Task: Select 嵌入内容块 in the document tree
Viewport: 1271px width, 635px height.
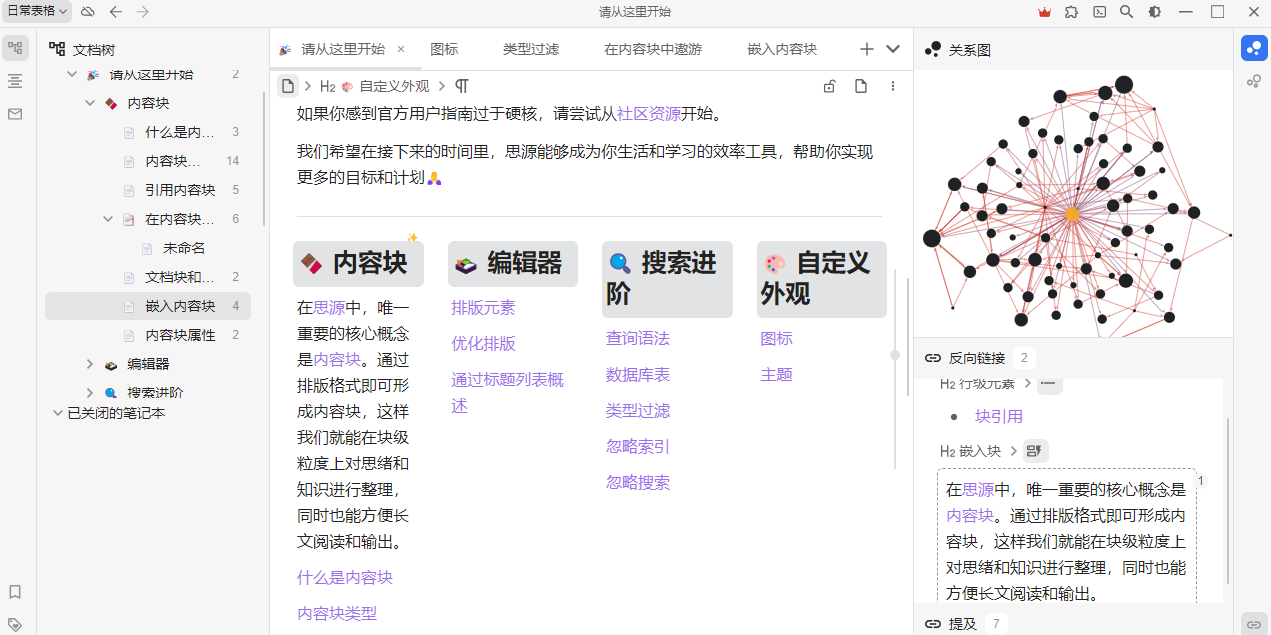Action: pos(148,306)
